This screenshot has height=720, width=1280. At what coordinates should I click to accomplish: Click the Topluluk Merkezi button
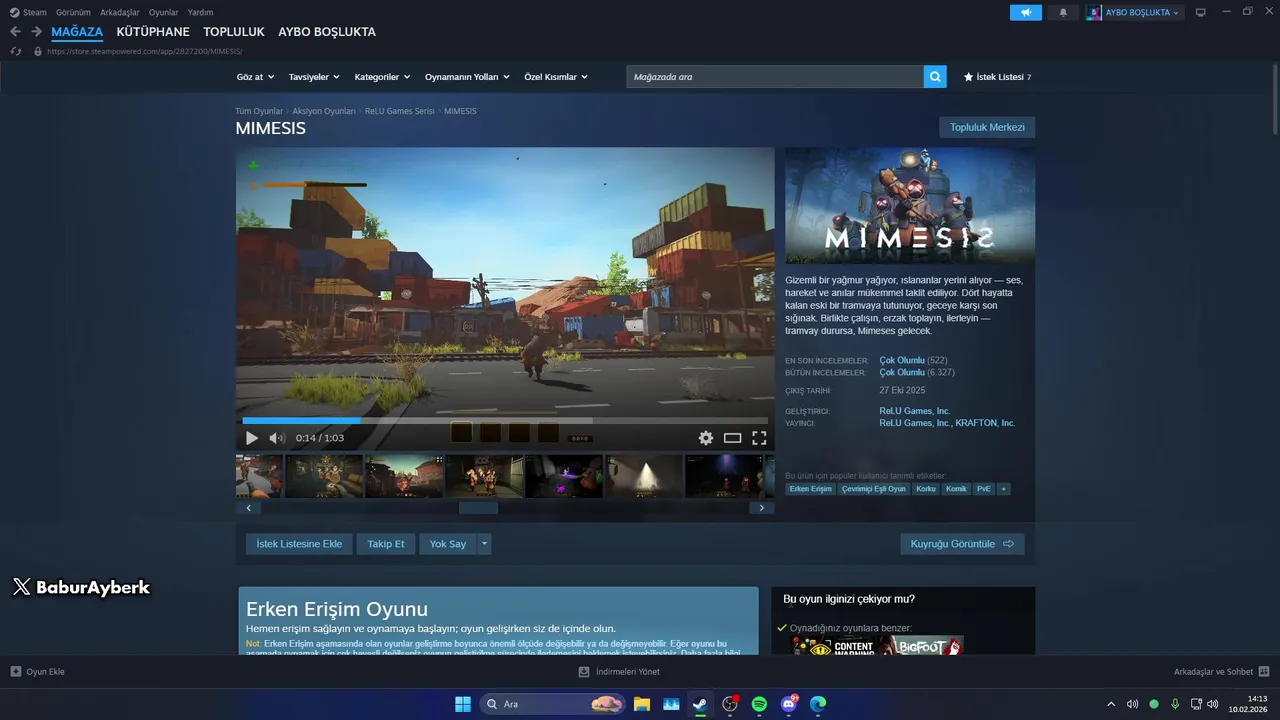987,128
